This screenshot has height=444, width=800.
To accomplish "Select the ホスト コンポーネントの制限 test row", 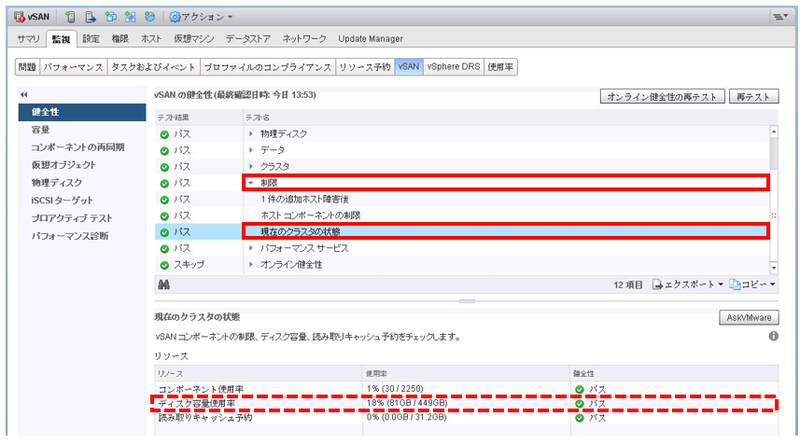I will click(462, 215).
